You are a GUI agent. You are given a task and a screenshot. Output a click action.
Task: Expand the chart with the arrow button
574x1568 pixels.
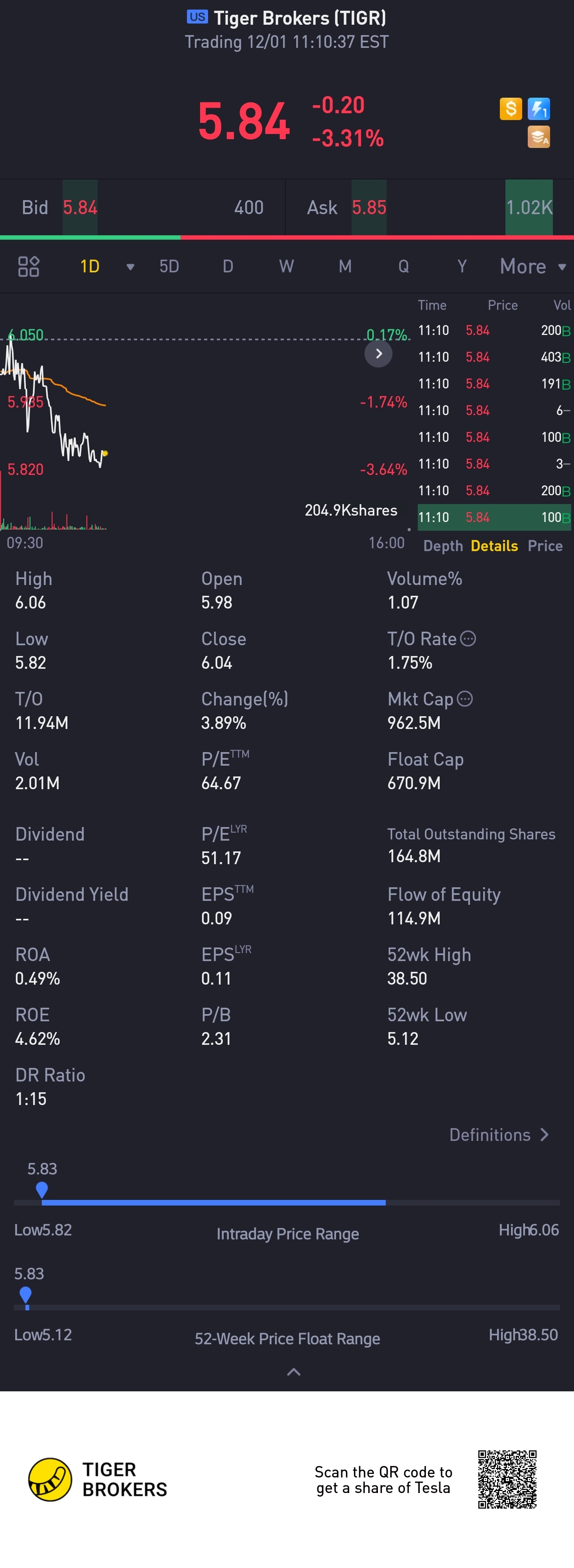(379, 354)
